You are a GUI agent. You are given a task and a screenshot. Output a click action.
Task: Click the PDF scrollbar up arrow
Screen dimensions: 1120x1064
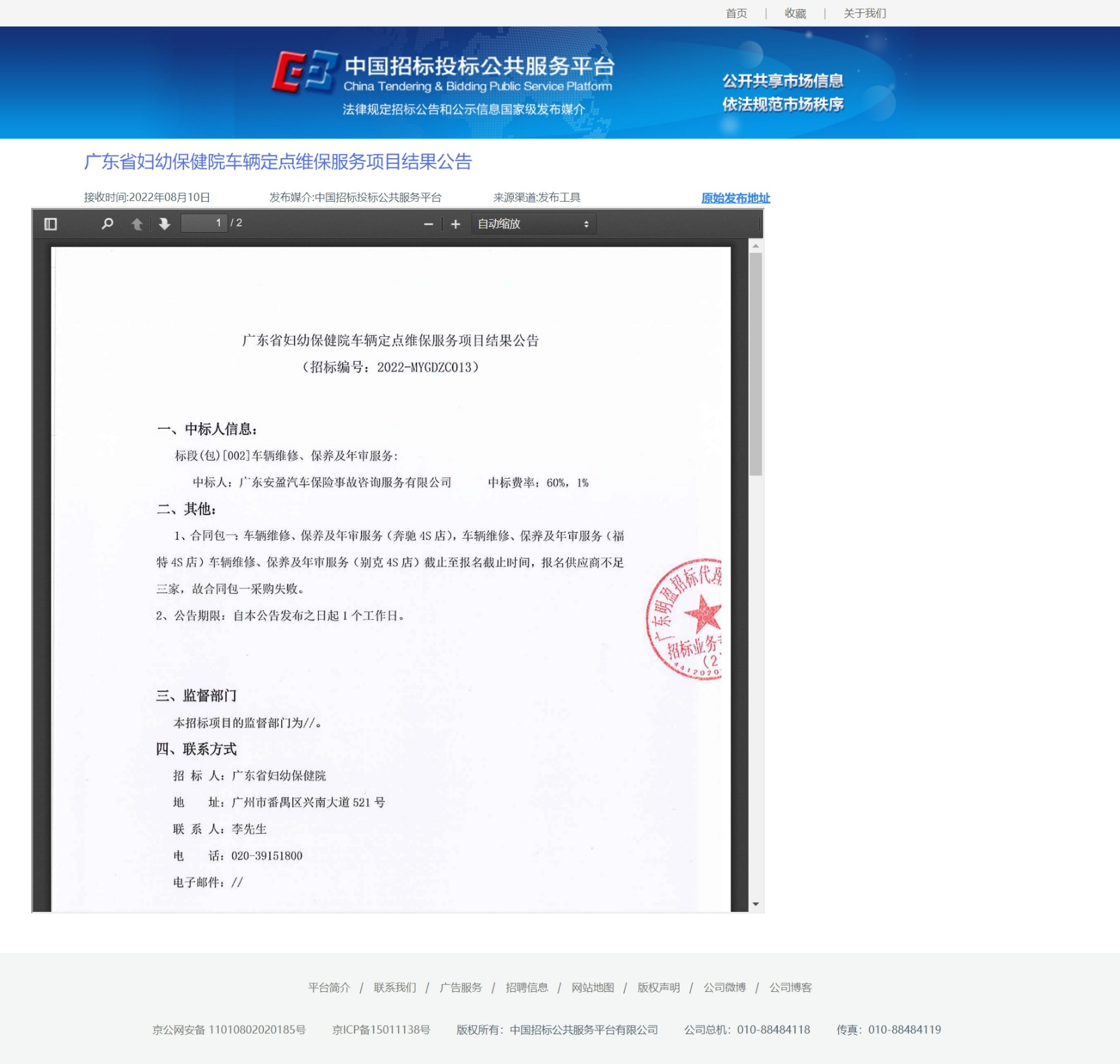pos(755,246)
